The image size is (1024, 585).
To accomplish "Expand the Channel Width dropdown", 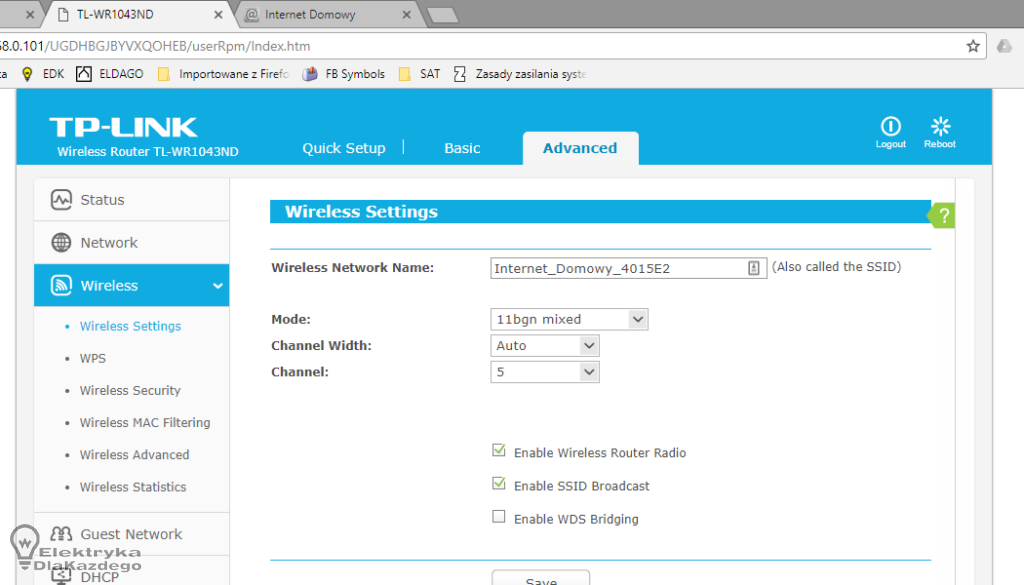I will pyautogui.click(x=545, y=346).
